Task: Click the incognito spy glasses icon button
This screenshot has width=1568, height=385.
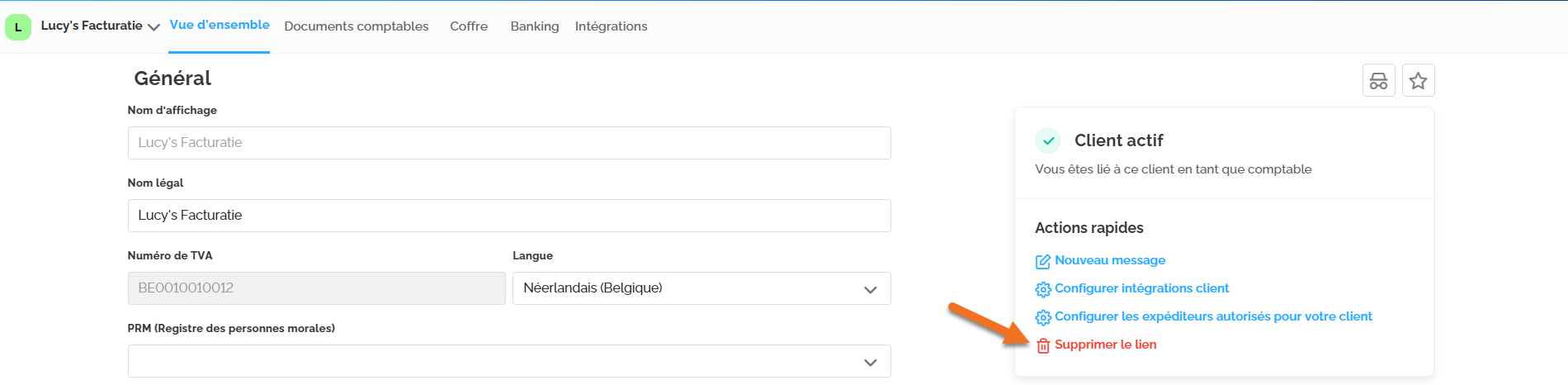Action: click(x=1378, y=80)
